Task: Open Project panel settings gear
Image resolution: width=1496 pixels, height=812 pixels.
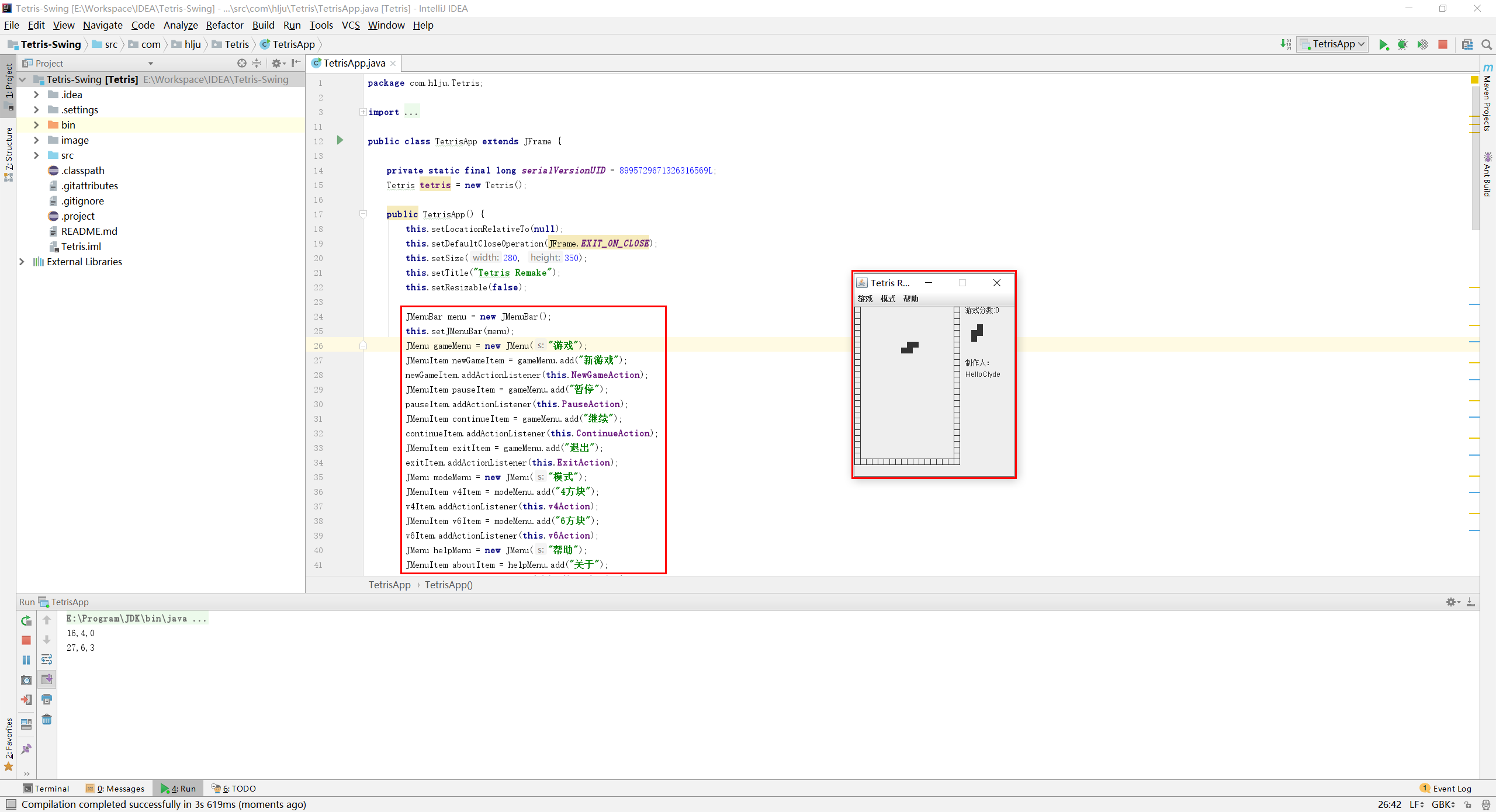Action: 278,63
